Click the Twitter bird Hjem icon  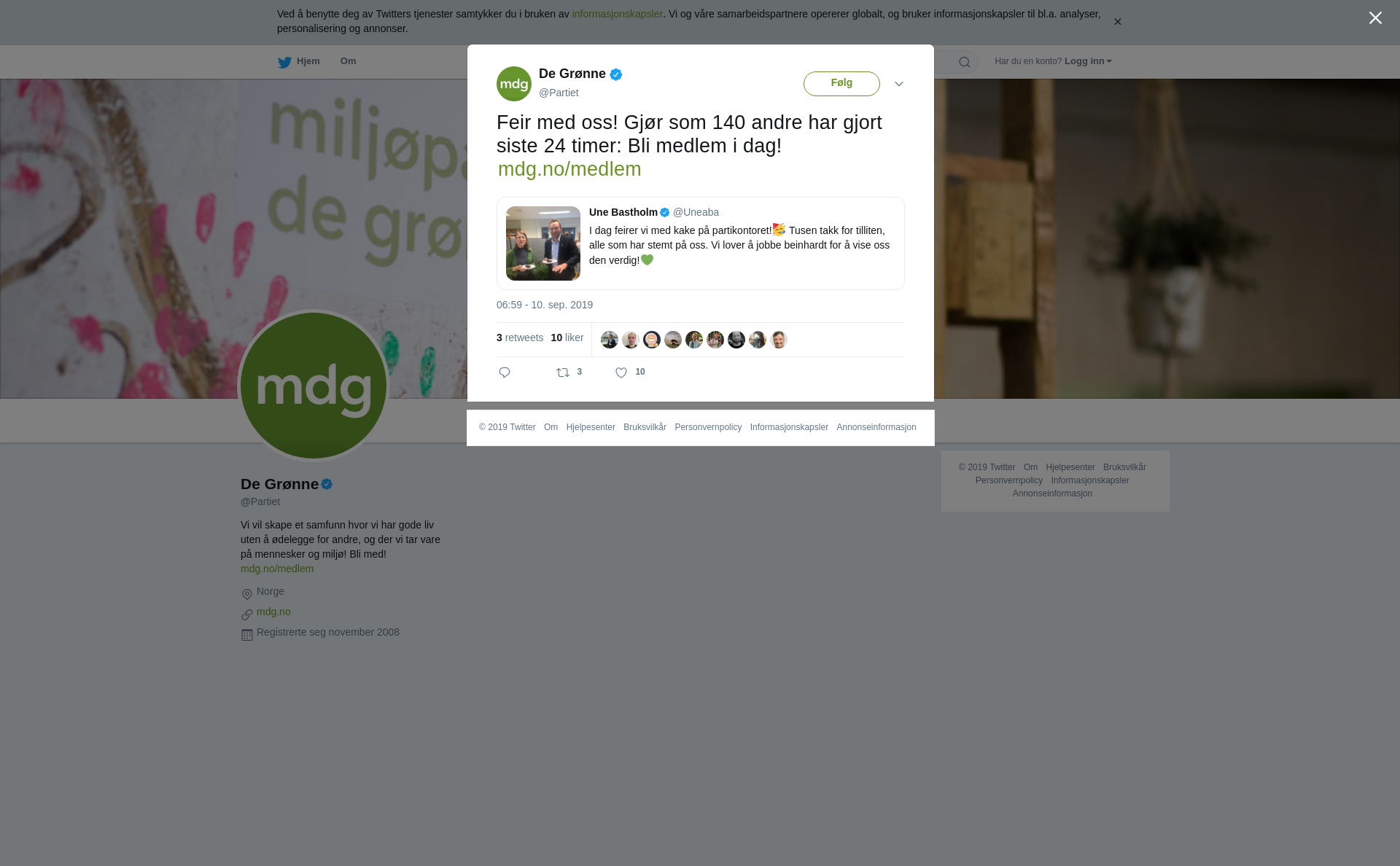284,63
